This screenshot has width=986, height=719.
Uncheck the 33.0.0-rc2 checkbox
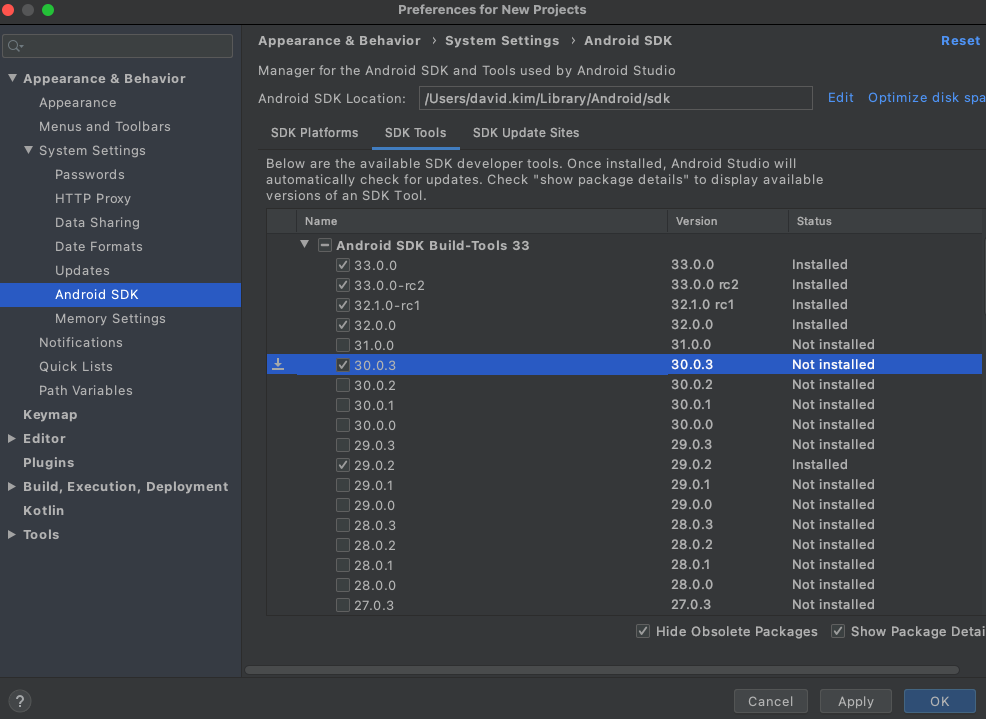tap(343, 285)
